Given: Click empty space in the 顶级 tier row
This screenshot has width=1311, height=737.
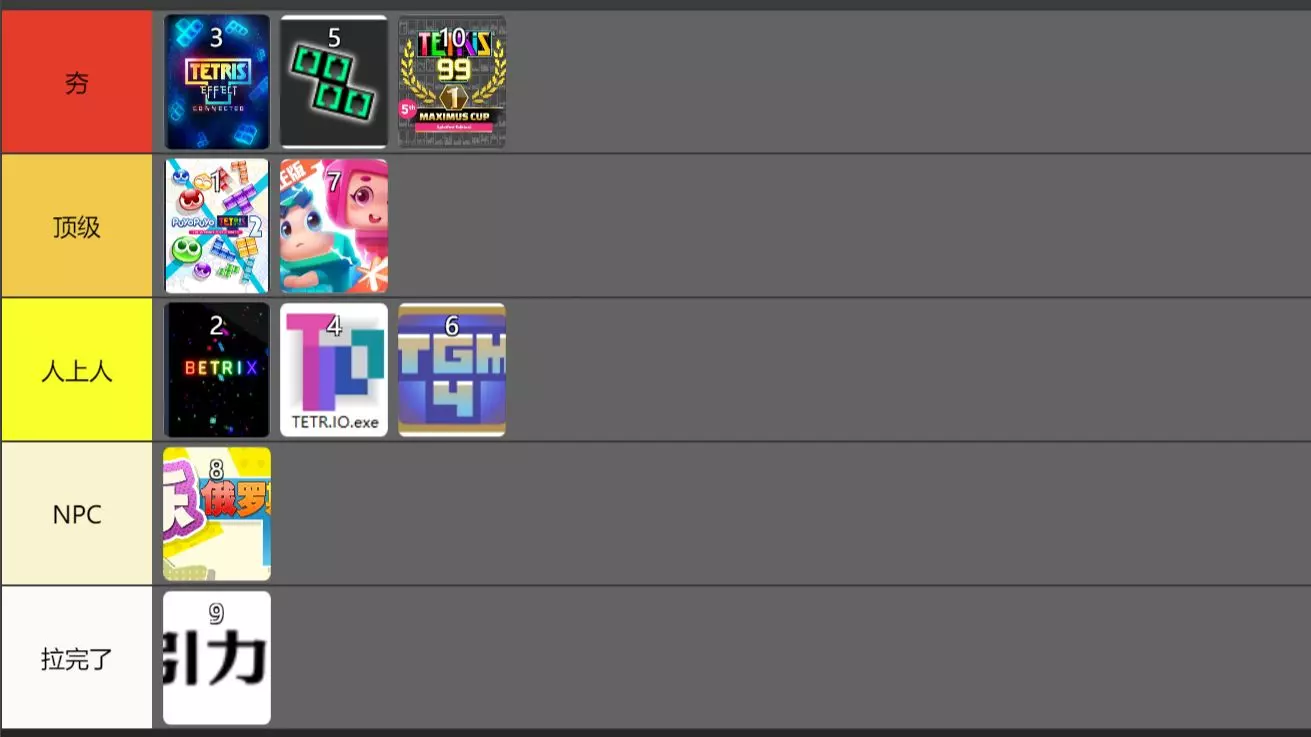Looking at the screenshot, I should click(x=850, y=226).
